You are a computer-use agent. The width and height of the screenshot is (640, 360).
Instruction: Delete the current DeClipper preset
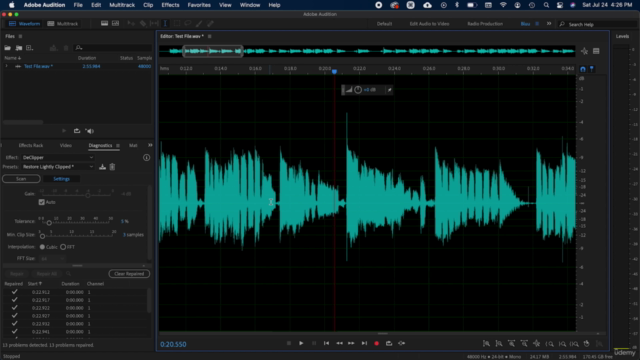pos(112,167)
